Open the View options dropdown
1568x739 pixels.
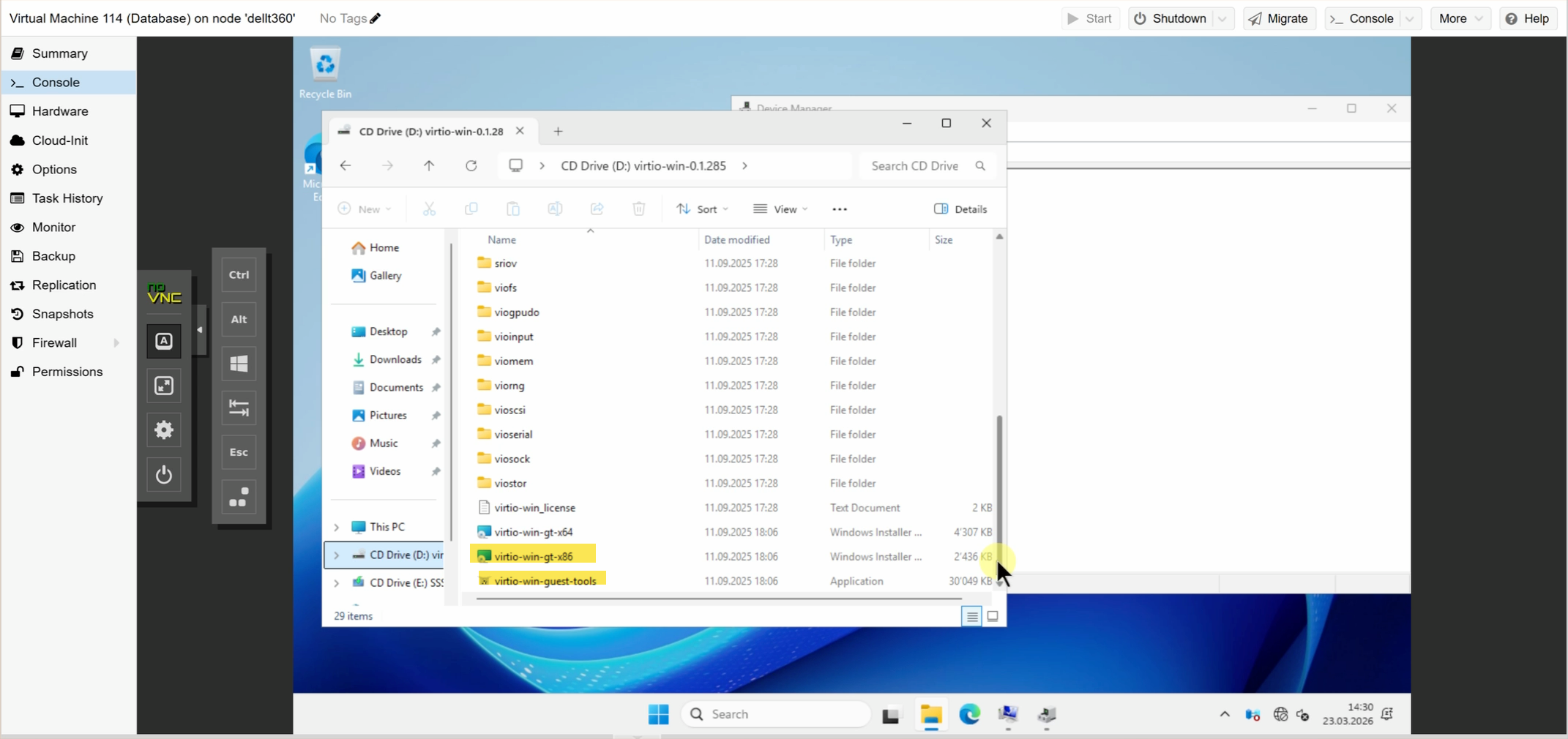tap(779, 209)
